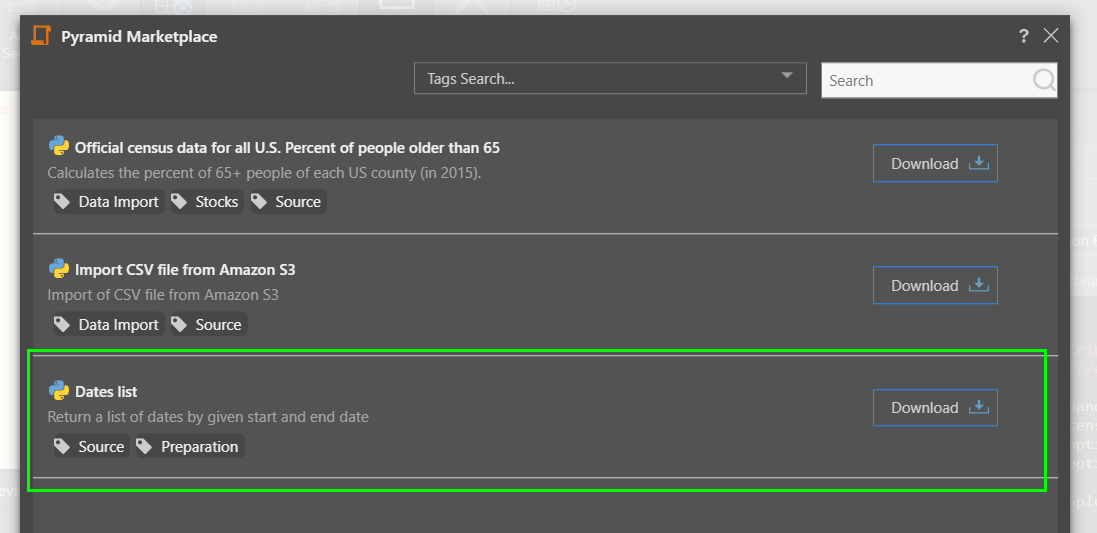Click the magnifying glass search icon
The height and width of the screenshot is (533, 1097).
pyautogui.click(x=1043, y=81)
